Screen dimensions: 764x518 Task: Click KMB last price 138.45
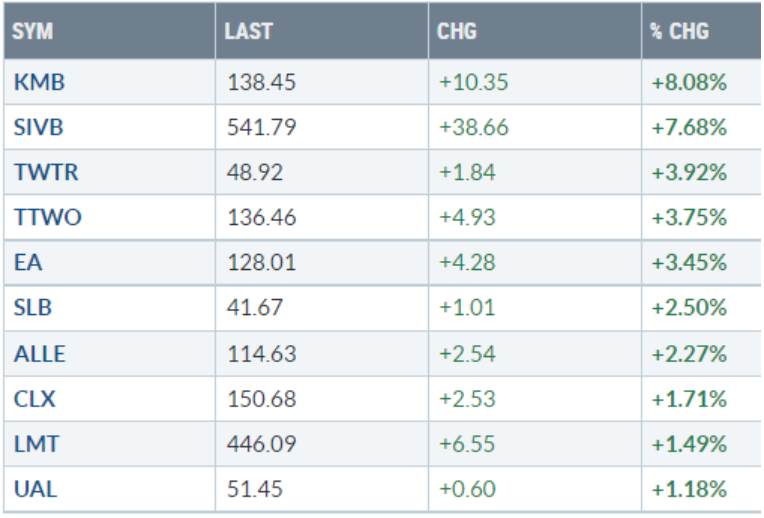254,83
